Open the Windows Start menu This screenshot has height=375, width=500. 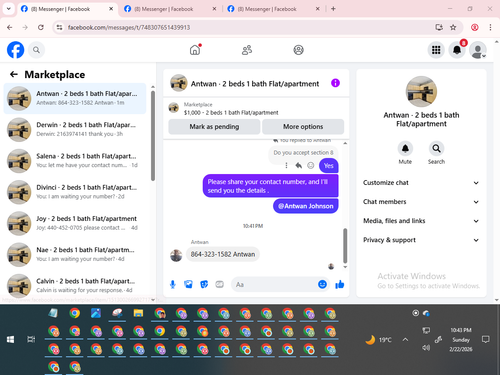coord(10,339)
